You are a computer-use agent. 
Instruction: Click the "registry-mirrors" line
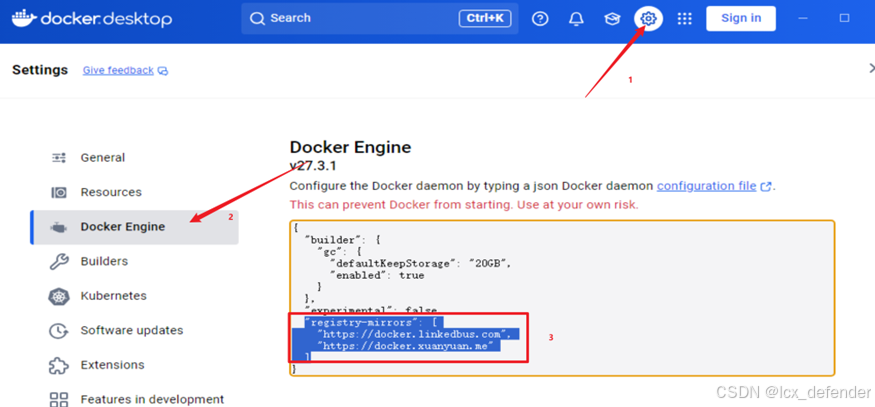tap(374, 322)
